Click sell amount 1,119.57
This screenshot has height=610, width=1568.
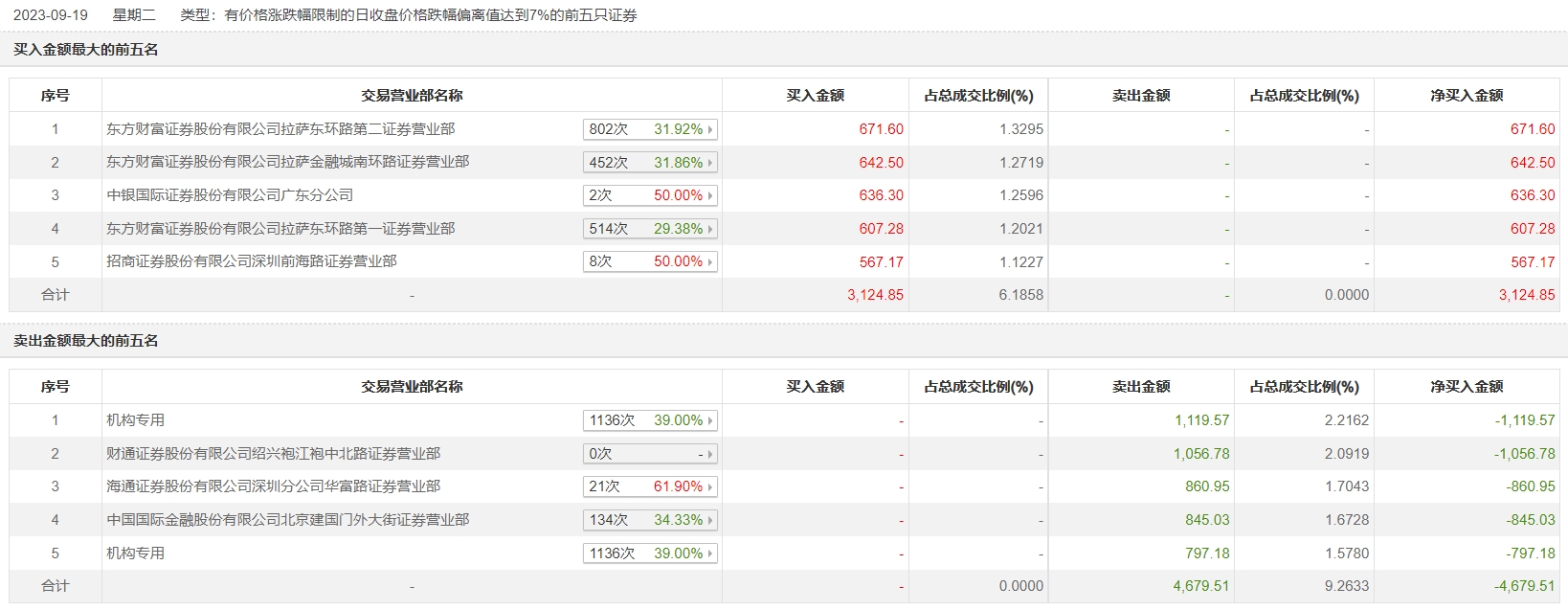(x=1202, y=420)
